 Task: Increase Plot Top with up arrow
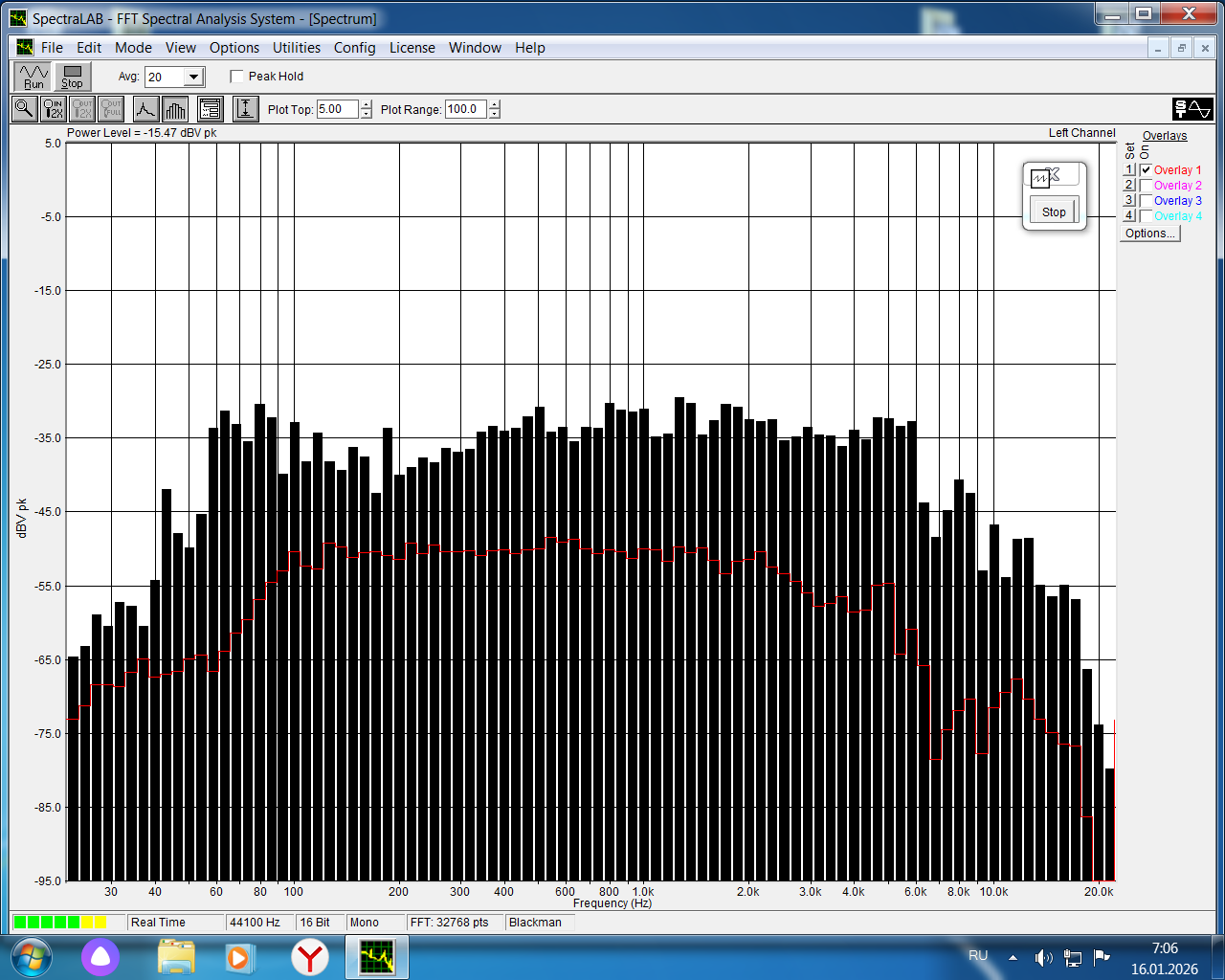367,104
